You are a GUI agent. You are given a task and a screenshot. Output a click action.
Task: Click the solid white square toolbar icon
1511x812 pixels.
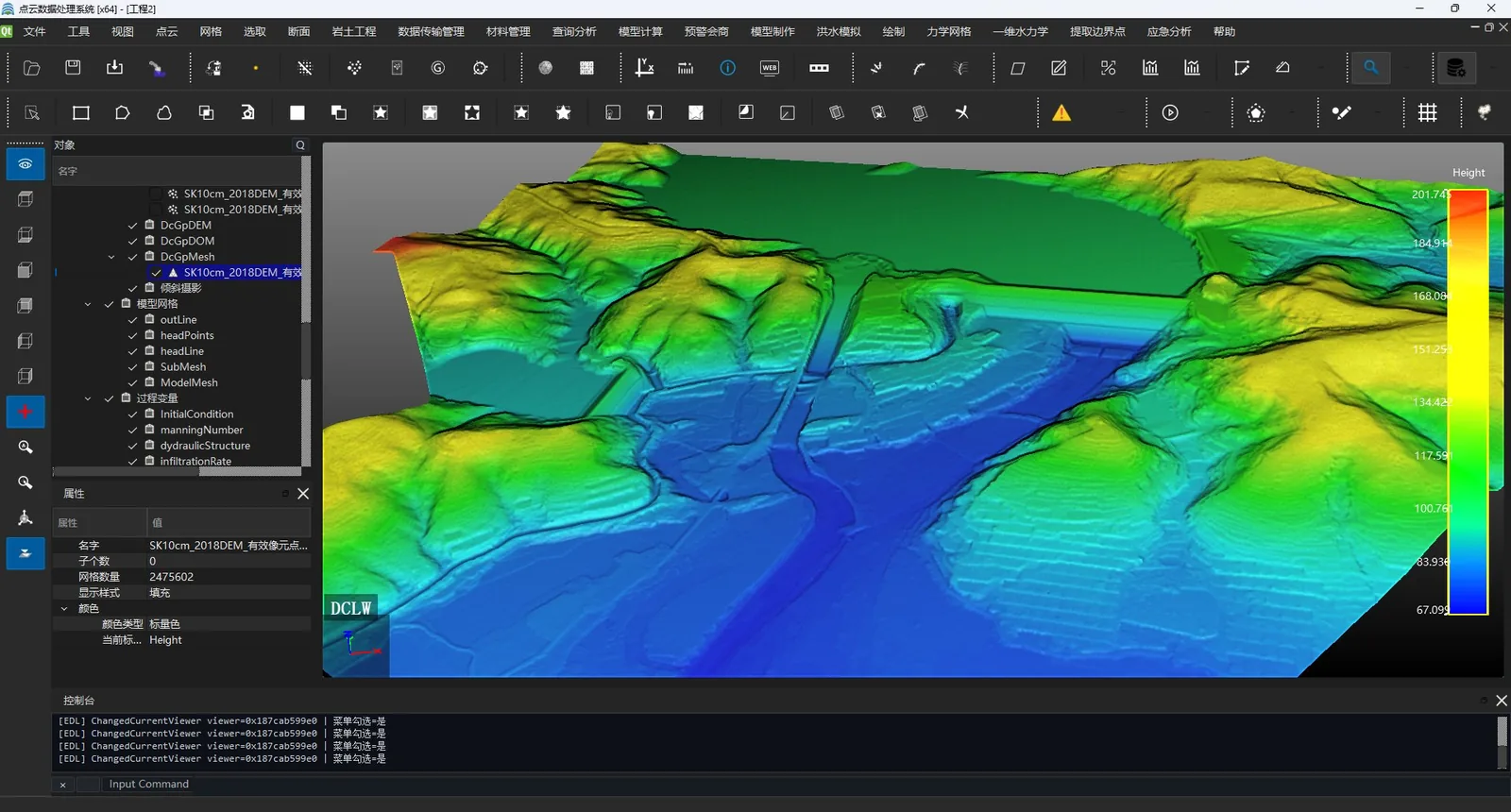click(x=297, y=113)
